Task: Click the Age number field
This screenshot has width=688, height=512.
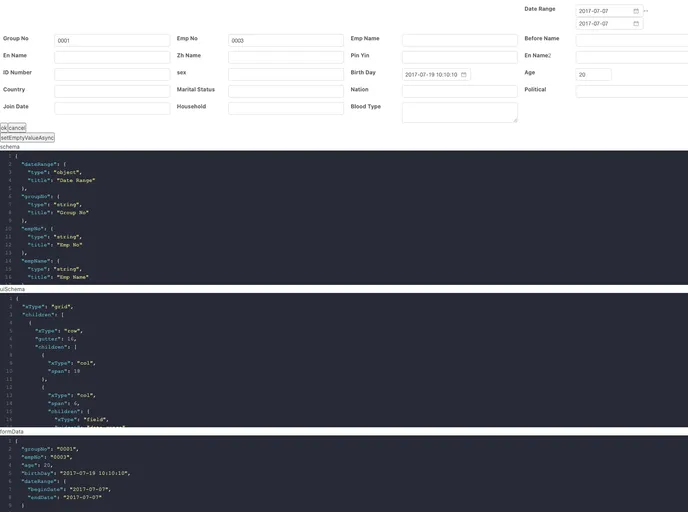Action: tap(593, 75)
